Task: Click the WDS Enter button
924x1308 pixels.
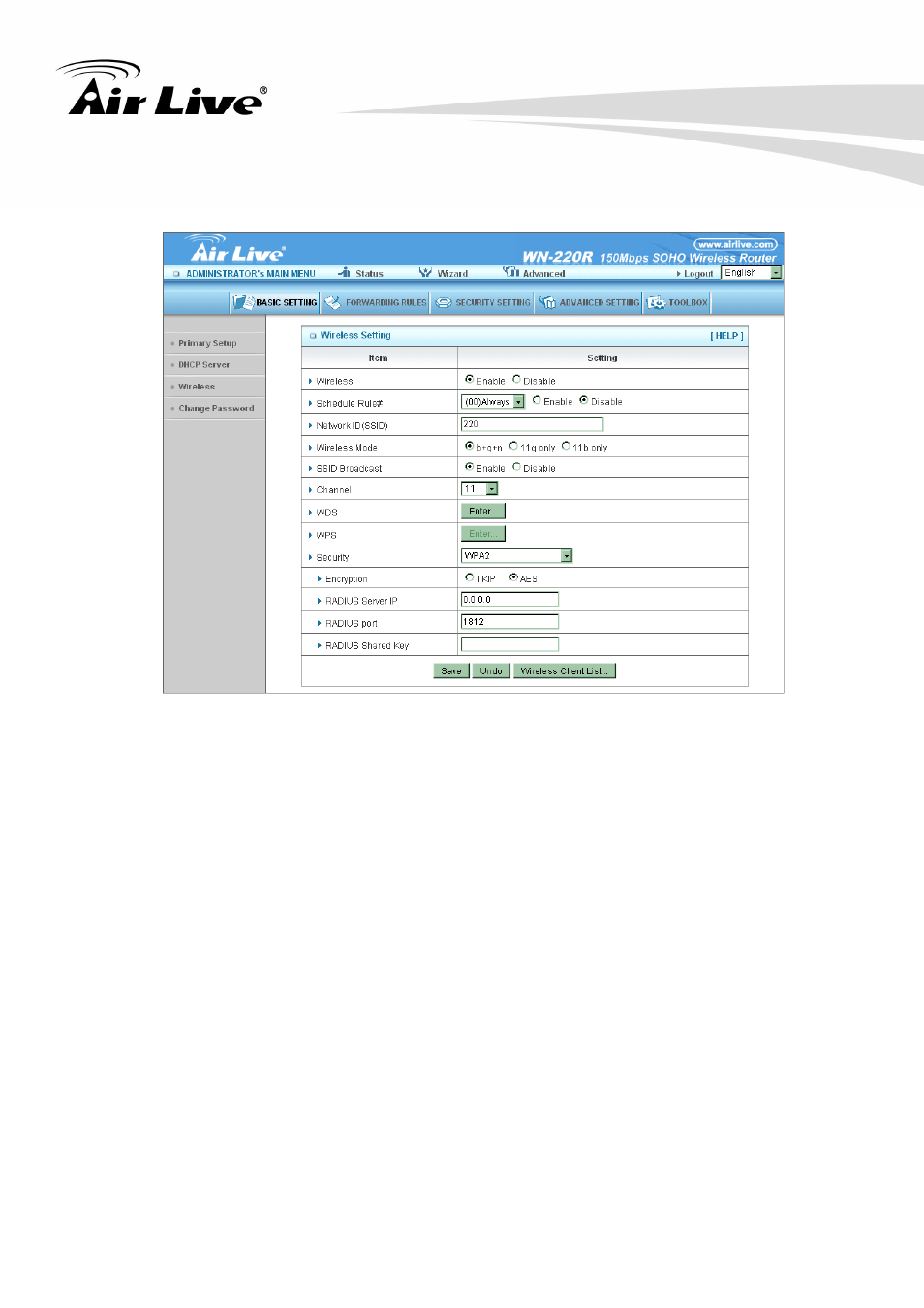Action: (483, 512)
